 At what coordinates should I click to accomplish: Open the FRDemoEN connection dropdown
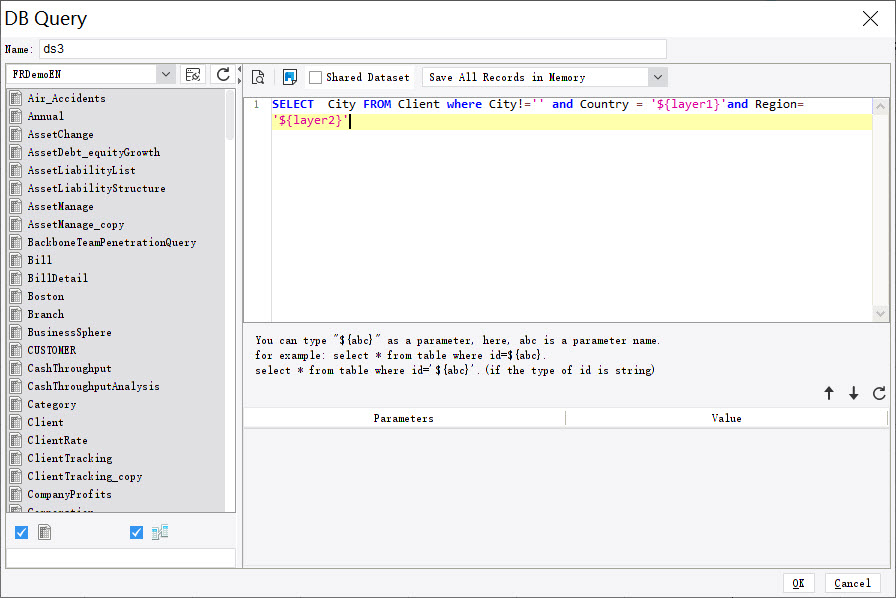pos(166,73)
